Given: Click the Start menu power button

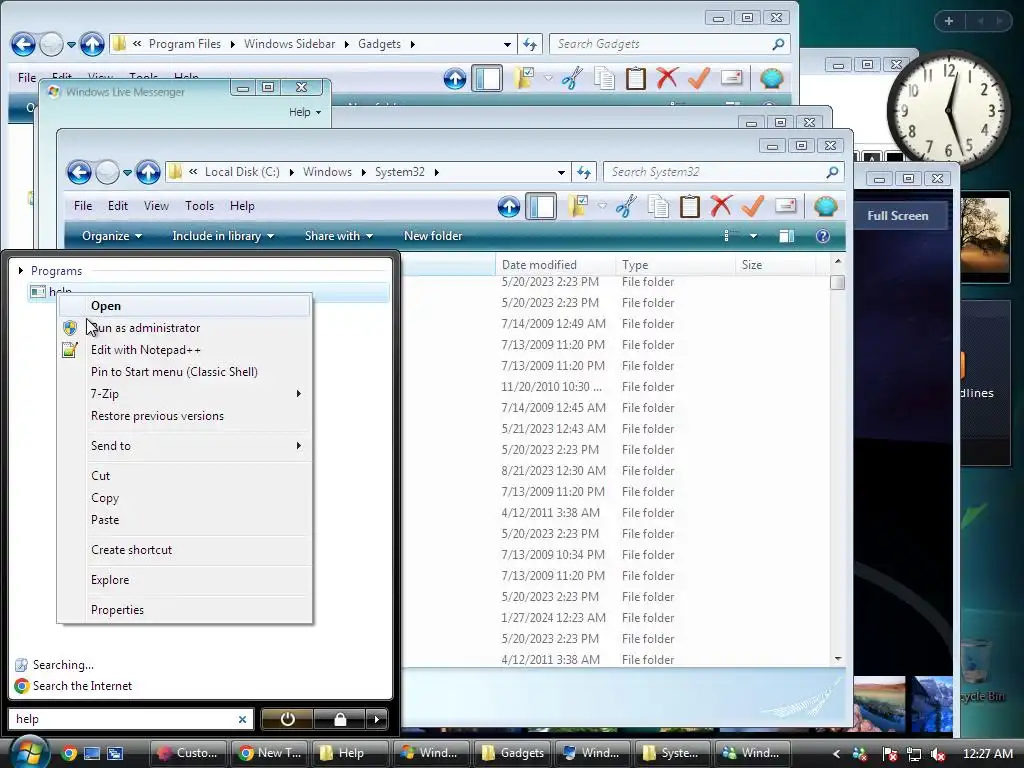Looking at the screenshot, I should point(287,719).
